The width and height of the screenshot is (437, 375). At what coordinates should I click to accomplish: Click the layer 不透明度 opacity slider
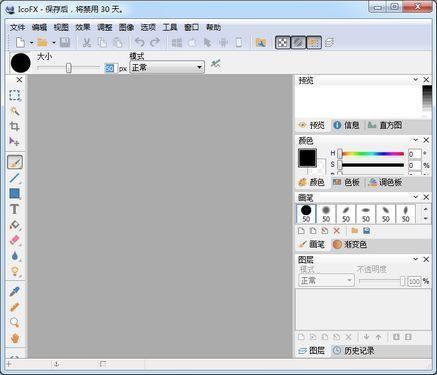click(382, 281)
